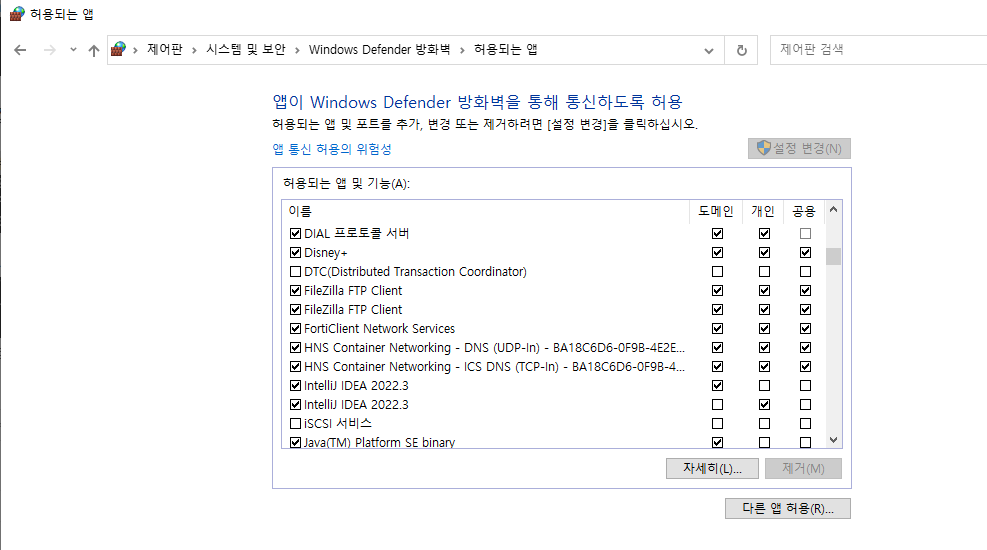Screen dimensions: 987x550
Task: Select FortiClient Network Services row text
Action: click(x=379, y=328)
